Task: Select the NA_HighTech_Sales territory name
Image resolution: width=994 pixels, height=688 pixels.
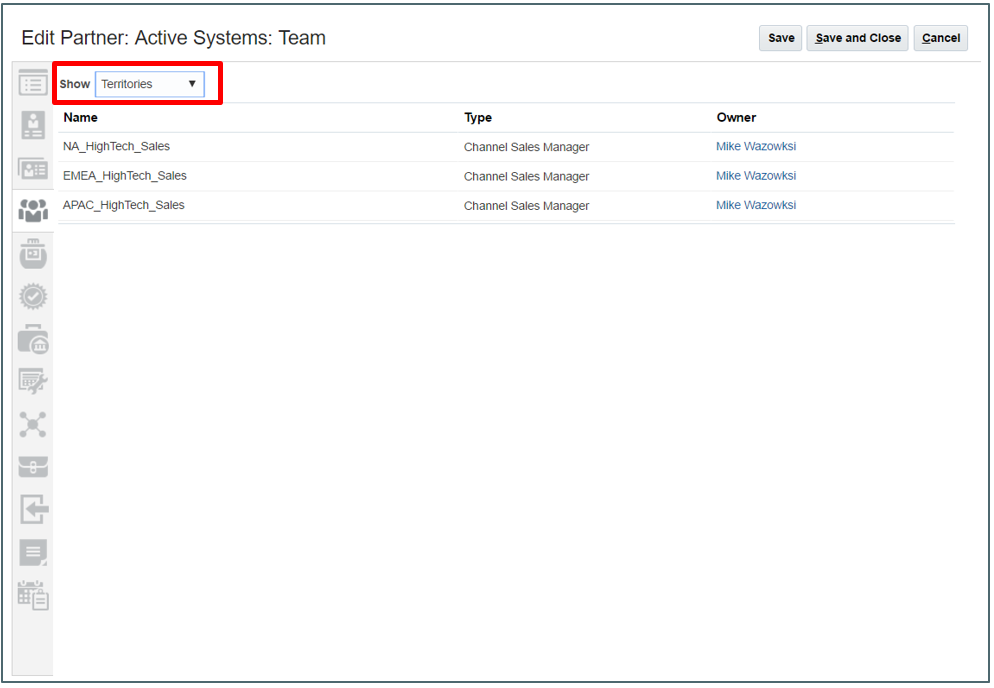Action: coord(117,146)
